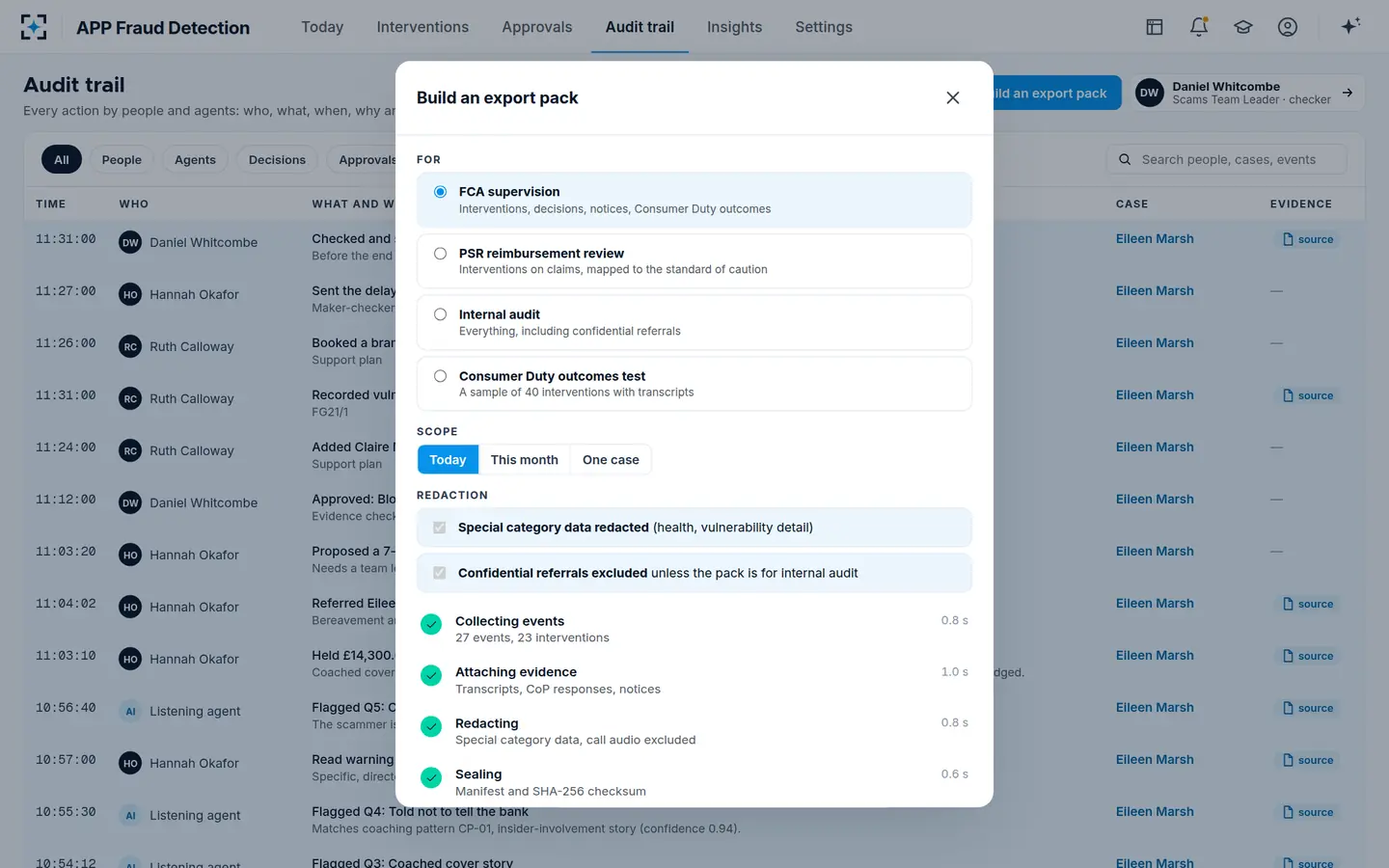
Task: Click the DW avatar in profile switcher
Action: pos(1149,93)
